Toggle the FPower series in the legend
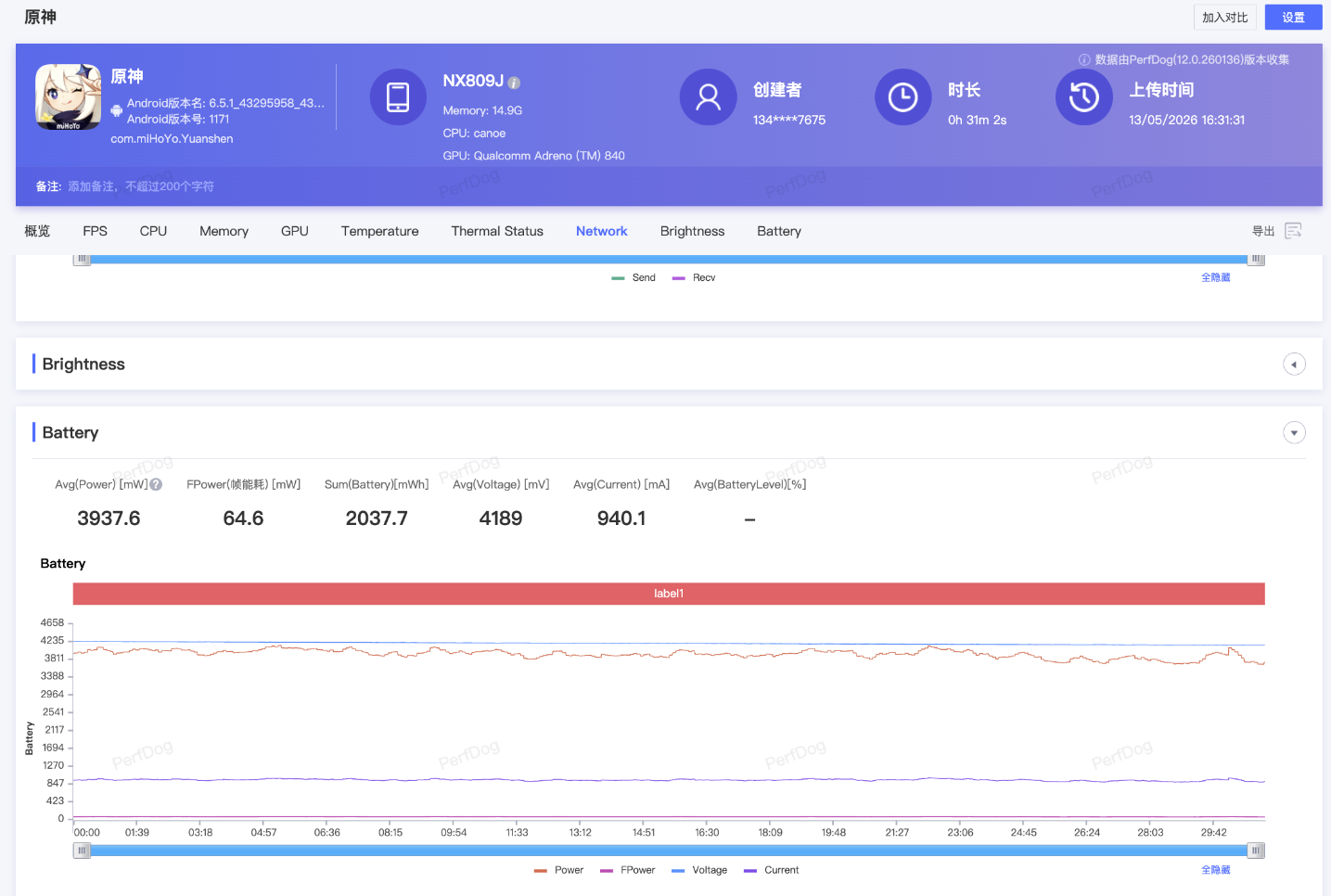The height and width of the screenshot is (896, 1331). click(628, 870)
